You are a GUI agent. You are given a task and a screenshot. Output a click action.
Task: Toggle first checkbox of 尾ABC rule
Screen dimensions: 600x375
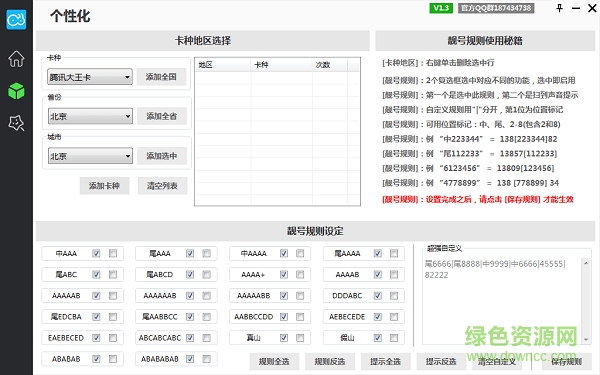pyautogui.click(x=96, y=274)
